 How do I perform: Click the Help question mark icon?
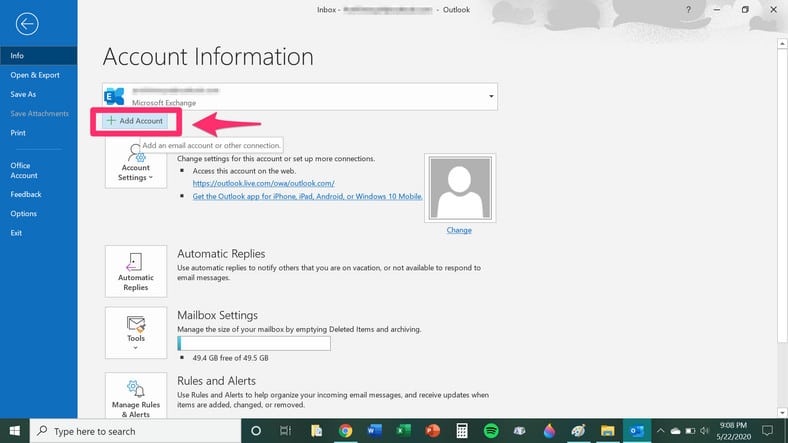688,10
